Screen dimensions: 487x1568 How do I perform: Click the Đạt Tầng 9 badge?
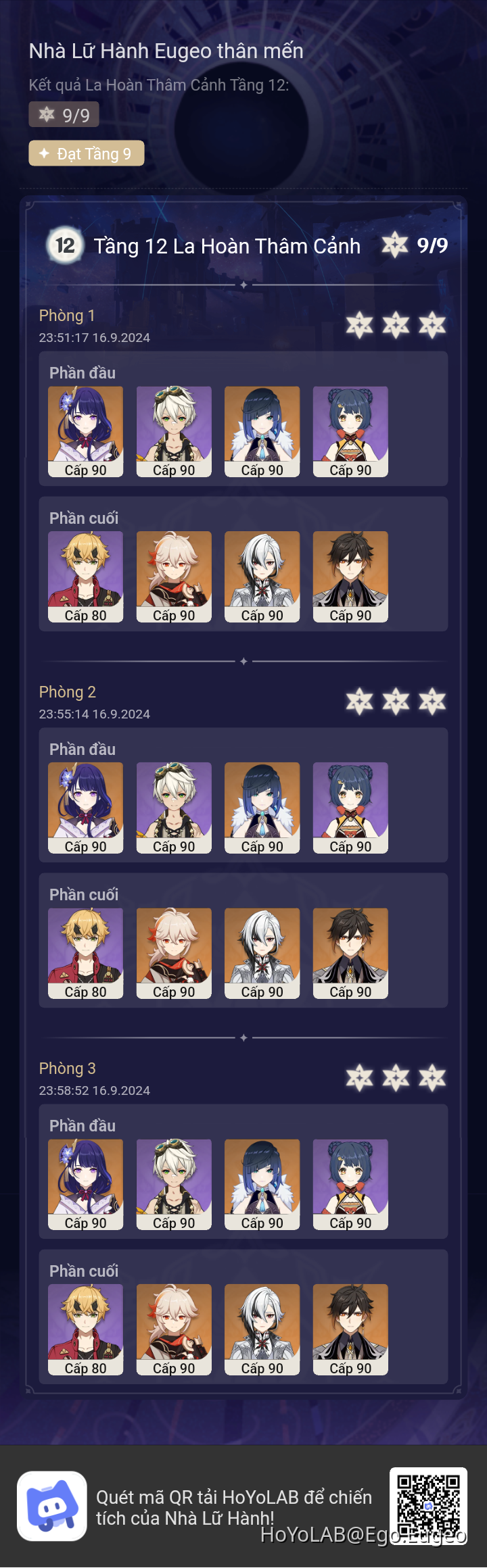point(87,153)
